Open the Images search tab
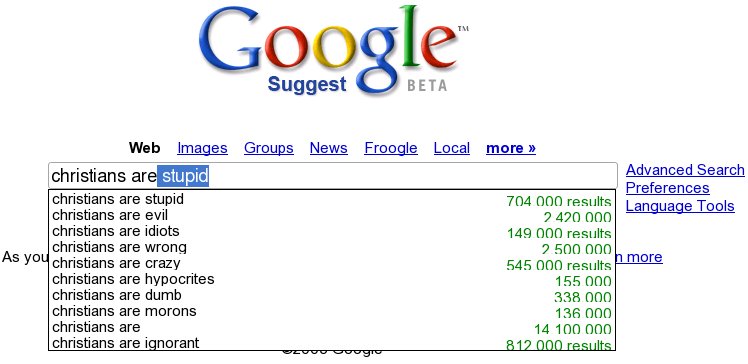The width and height of the screenshot is (748, 364). [202, 148]
